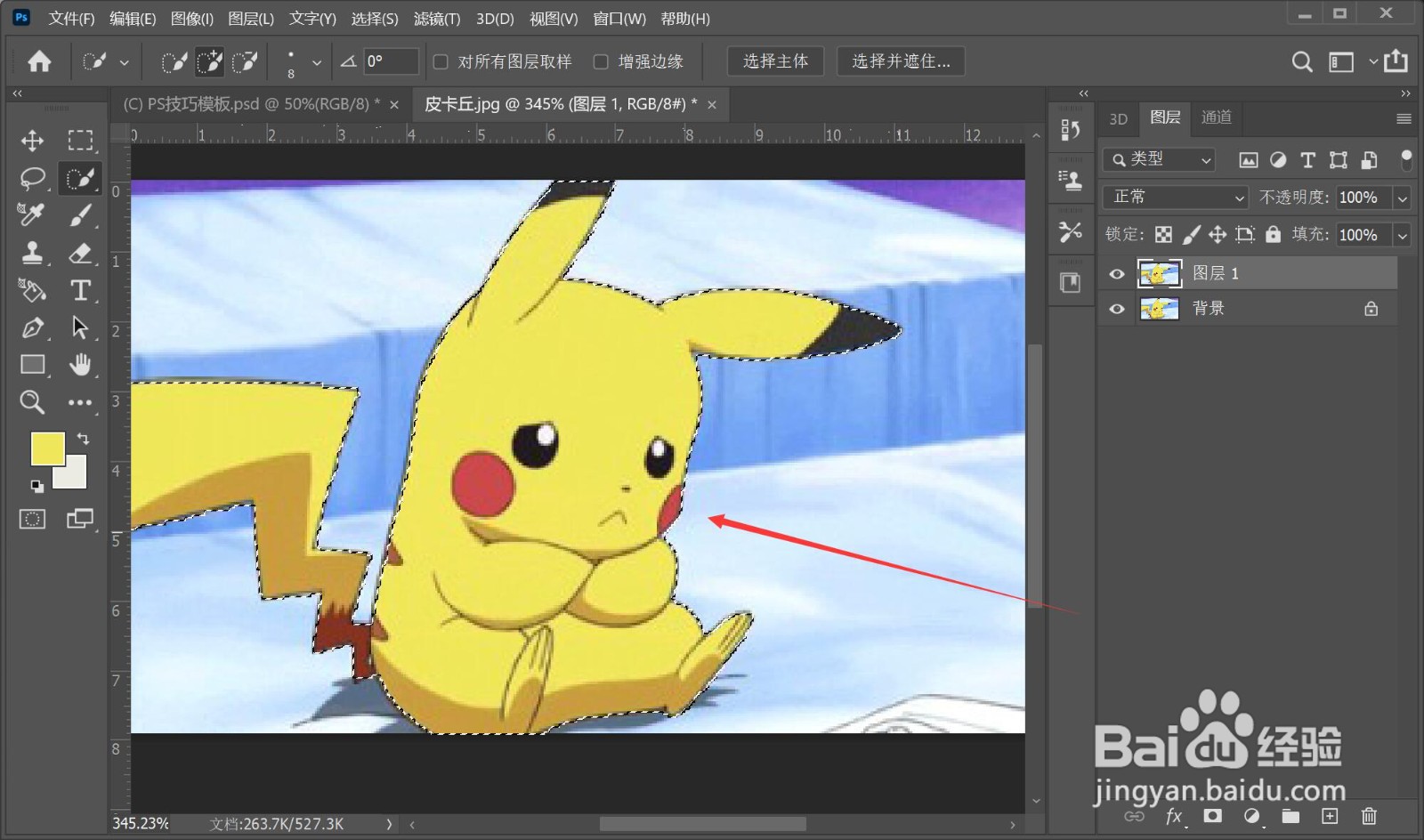Open the Layers panel hamburger menu

click(x=1404, y=118)
